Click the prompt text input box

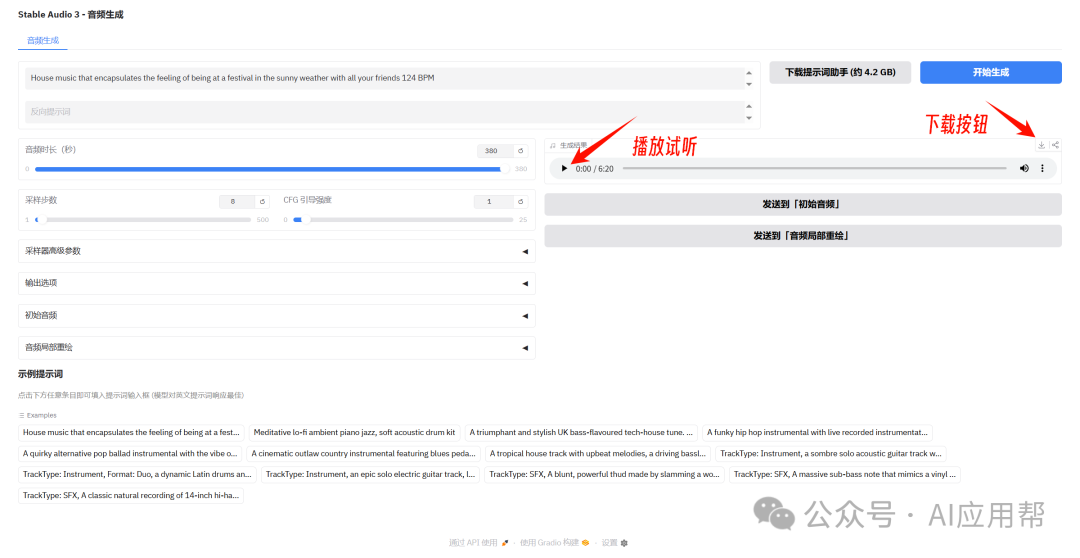384,79
